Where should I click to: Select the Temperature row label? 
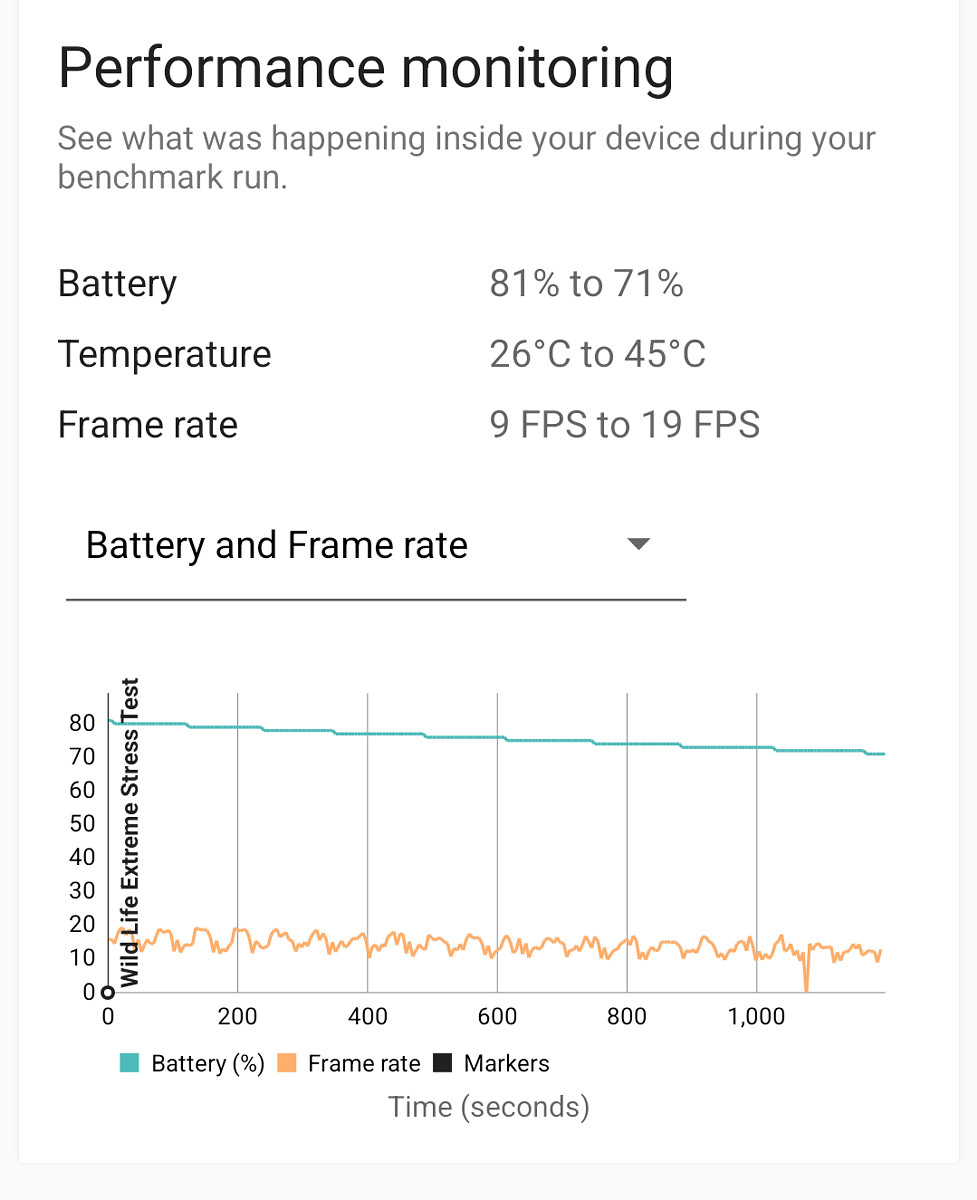tap(164, 354)
